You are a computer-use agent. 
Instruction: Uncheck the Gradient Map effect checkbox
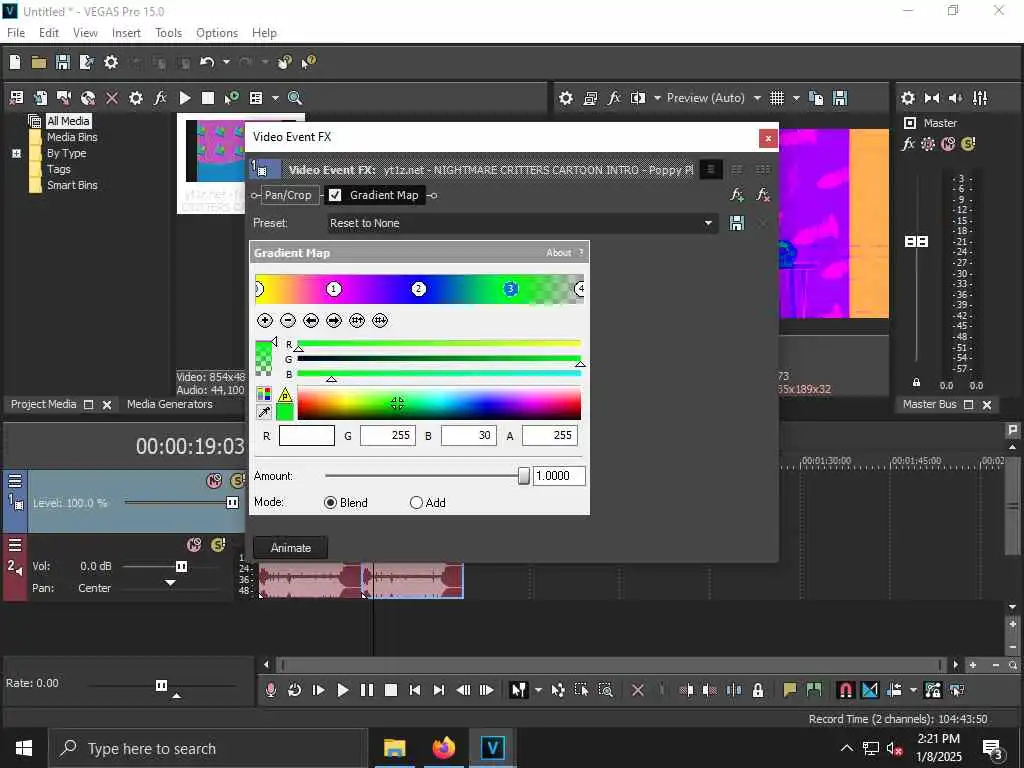tap(335, 195)
